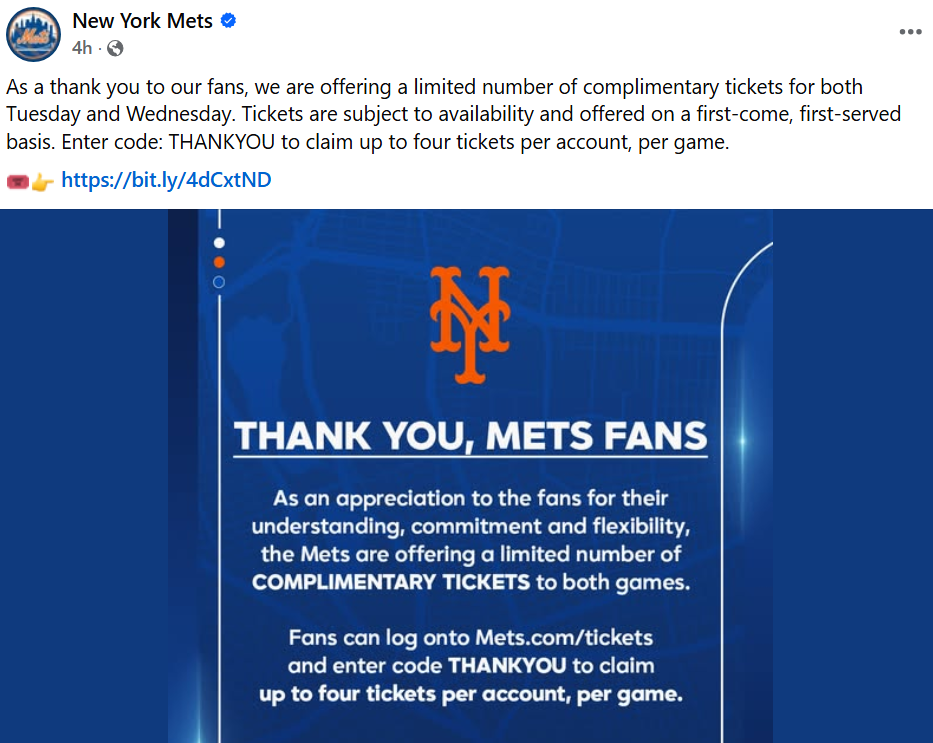Open the New York Mets page name link

point(143,21)
